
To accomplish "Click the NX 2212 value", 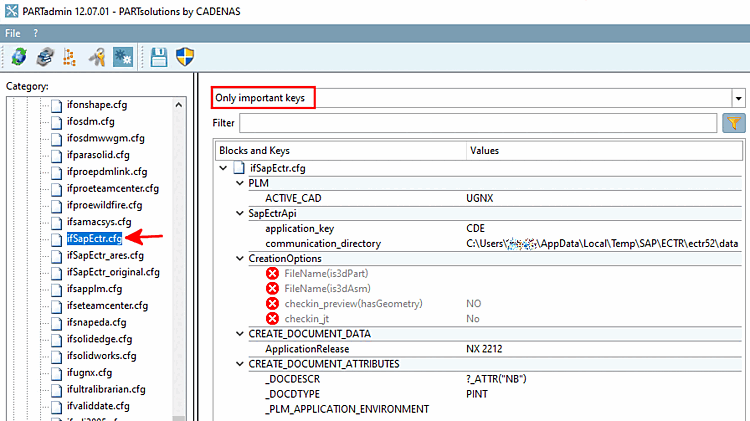I will click(484, 349).
